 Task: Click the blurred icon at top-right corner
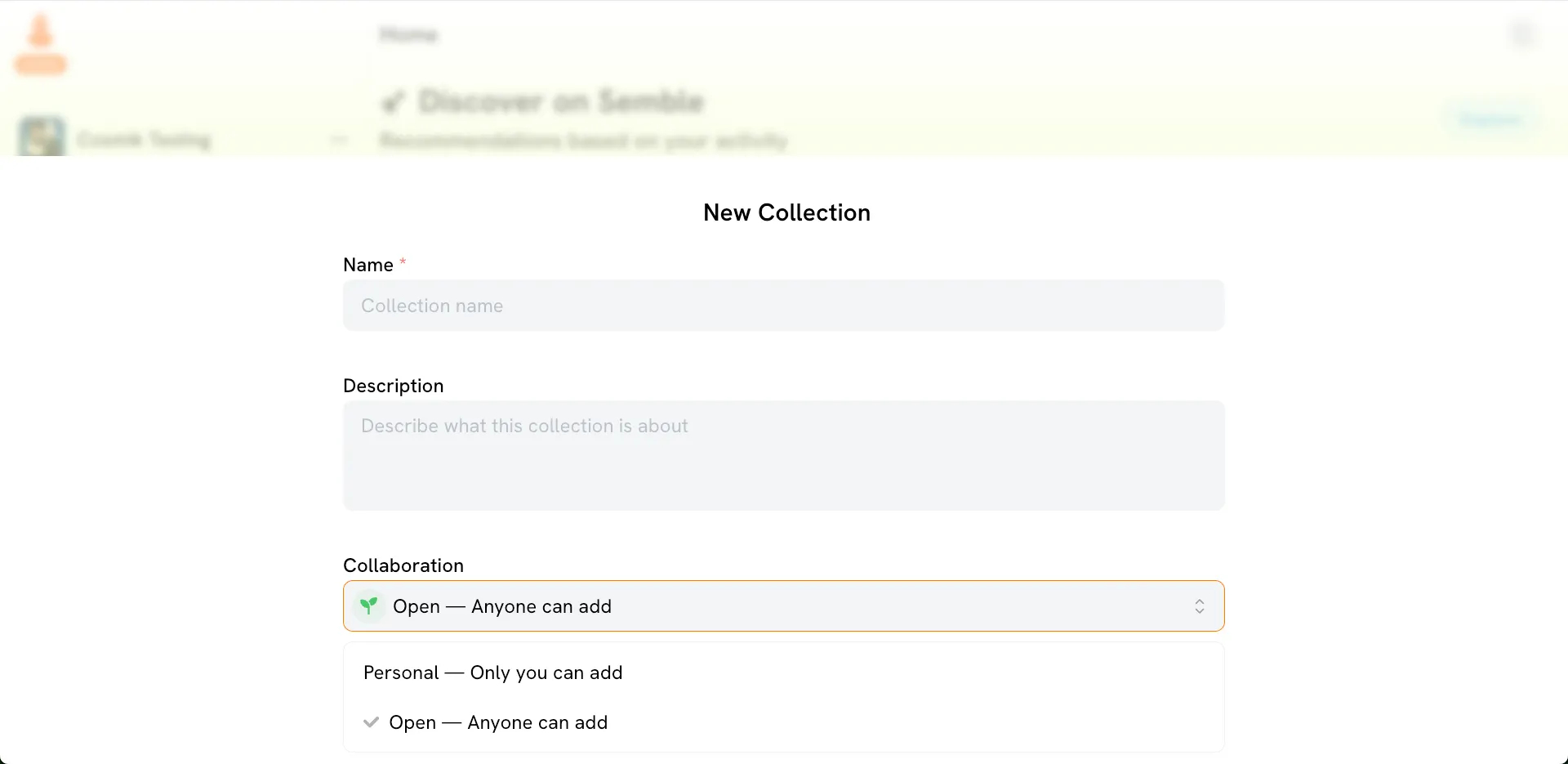pos(1522,34)
